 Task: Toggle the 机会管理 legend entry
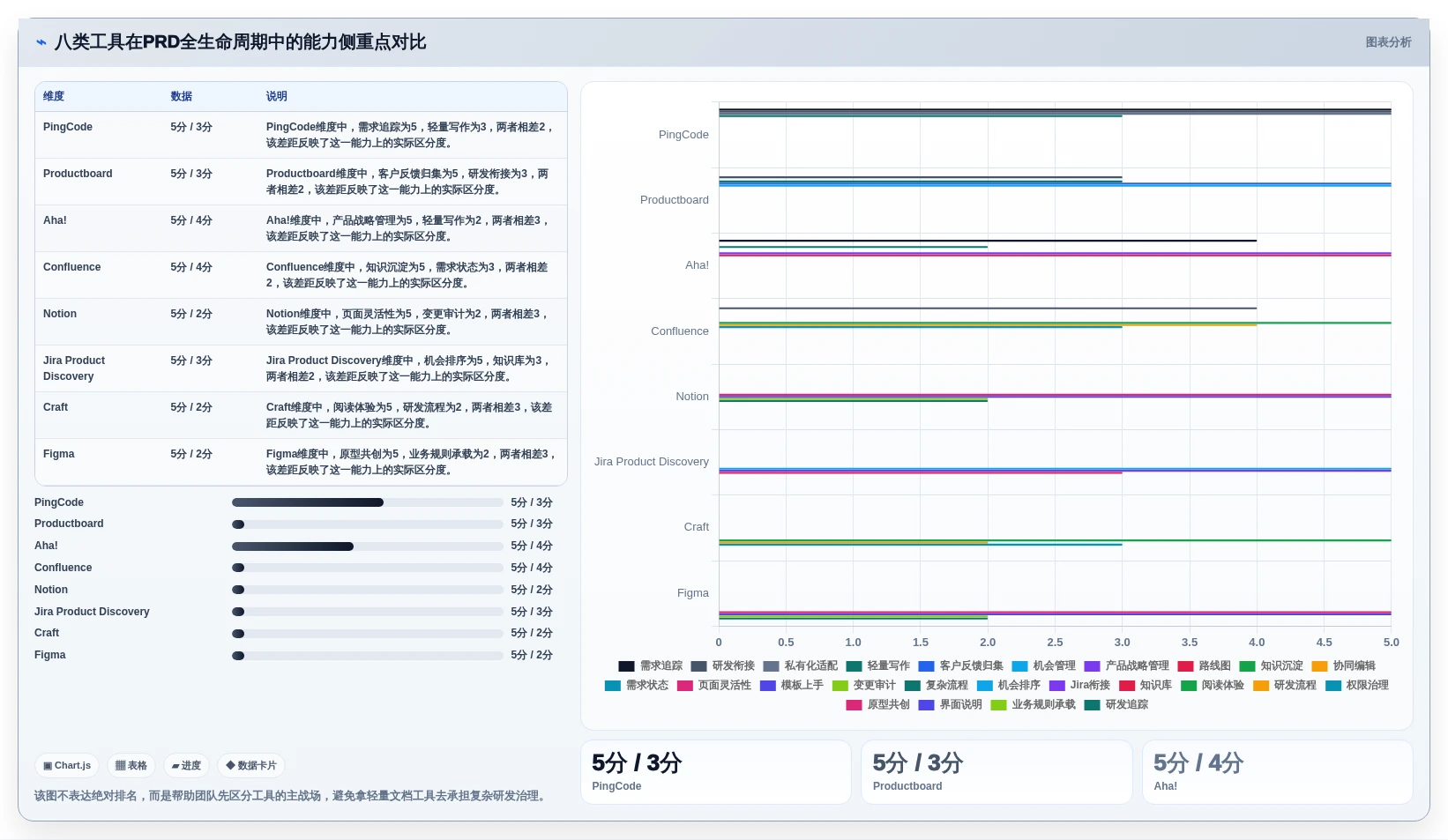[x=1044, y=666]
